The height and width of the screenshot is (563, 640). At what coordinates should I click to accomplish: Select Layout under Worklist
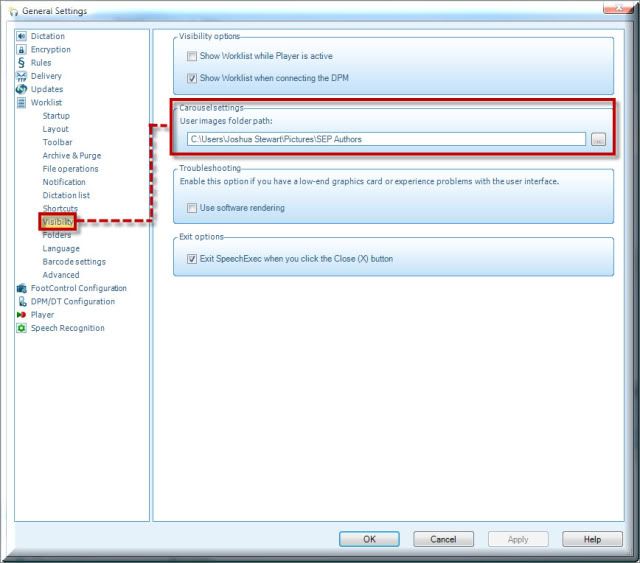[56, 129]
